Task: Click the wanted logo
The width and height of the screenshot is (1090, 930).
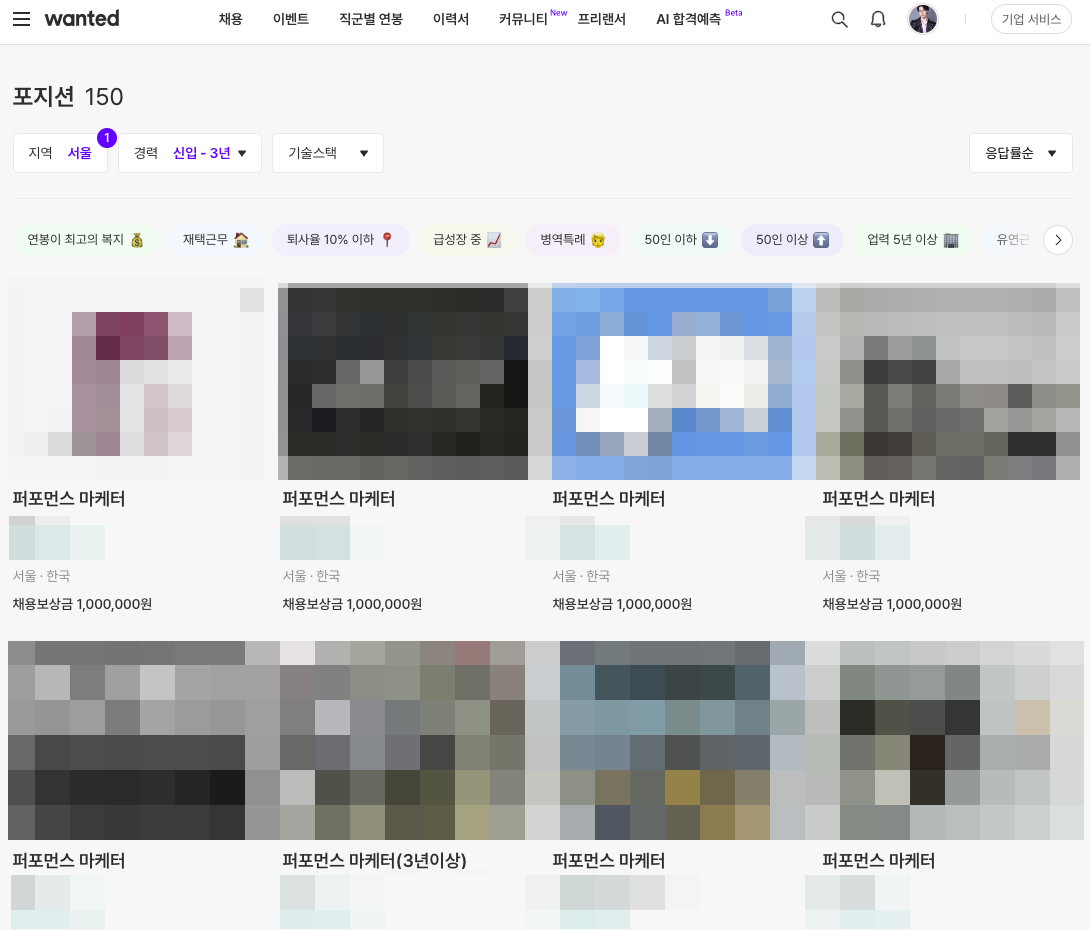Action: pyautogui.click(x=81, y=18)
